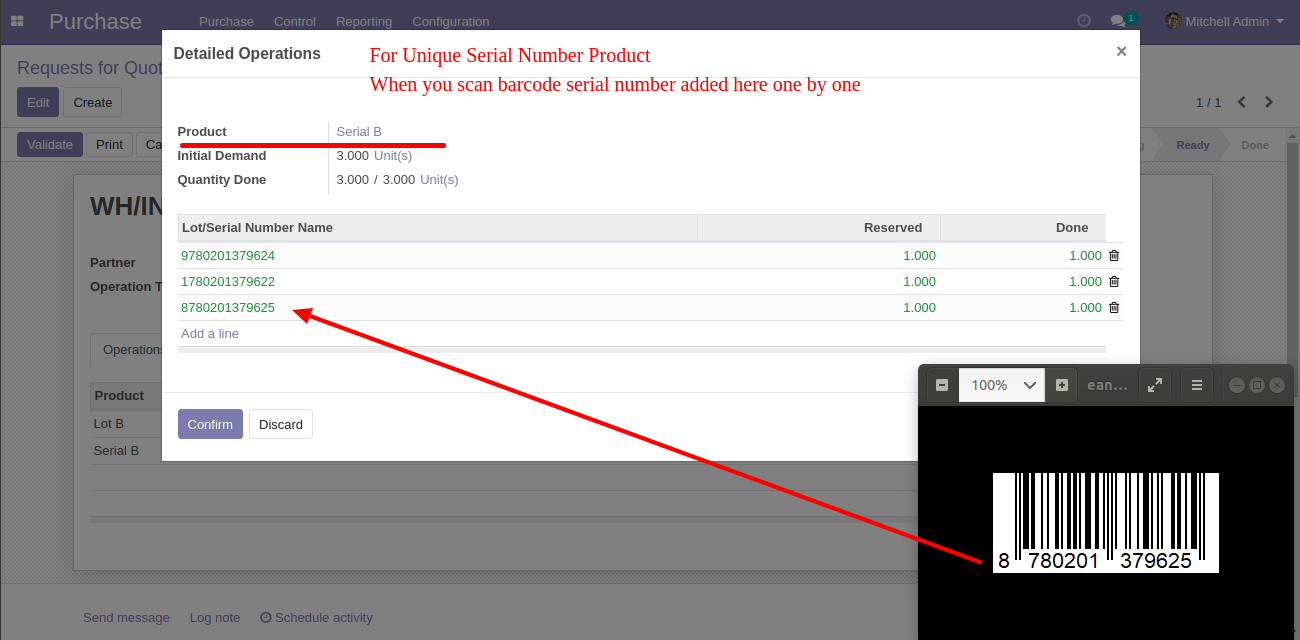Image resolution: width=1300 pixels, height=640 pixels.
Task: Open the activities clock icon in navbar
Action: 1084,21
